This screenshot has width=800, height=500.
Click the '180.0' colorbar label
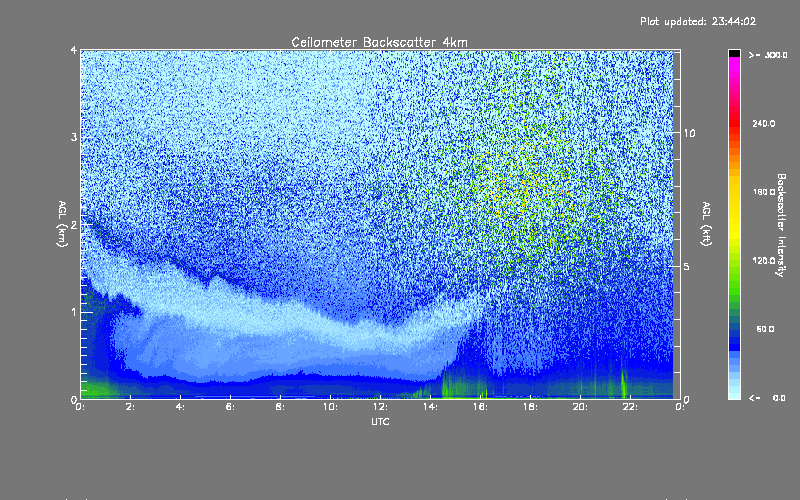[764, 192]
